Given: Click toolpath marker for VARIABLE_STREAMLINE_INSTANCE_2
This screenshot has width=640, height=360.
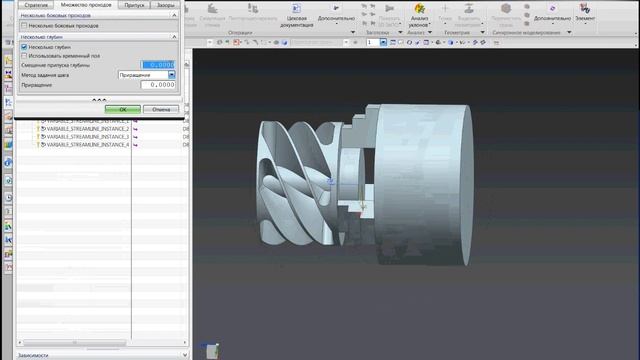Looking at the screenshot, I should (135, 129).
